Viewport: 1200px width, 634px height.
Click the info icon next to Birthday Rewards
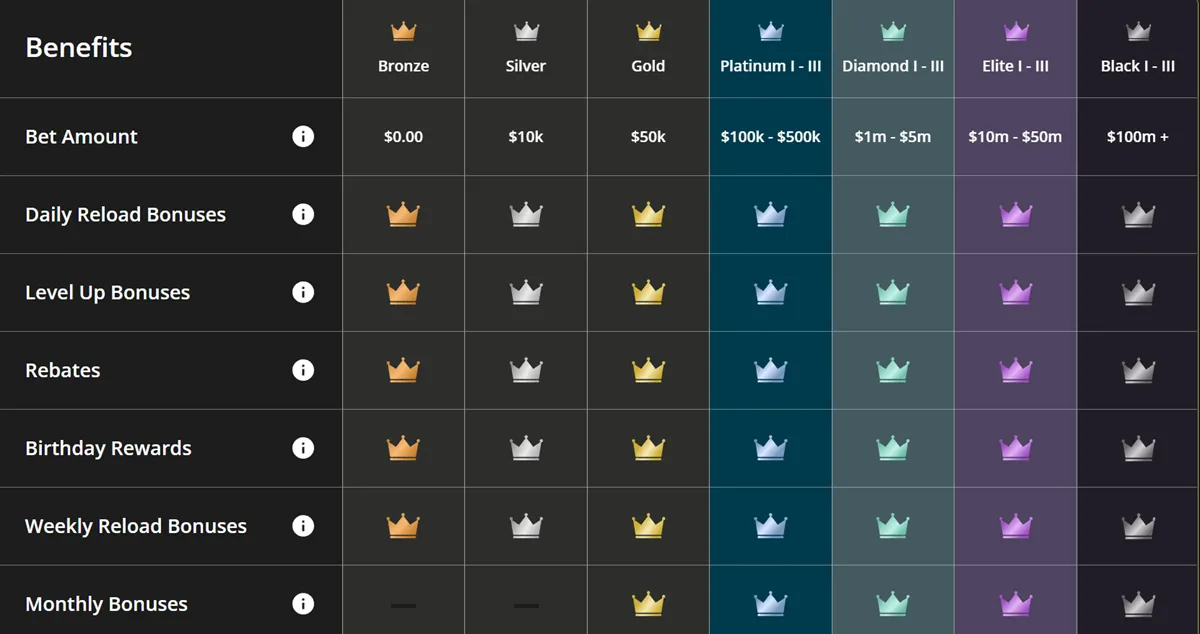(x=303, y=448)
